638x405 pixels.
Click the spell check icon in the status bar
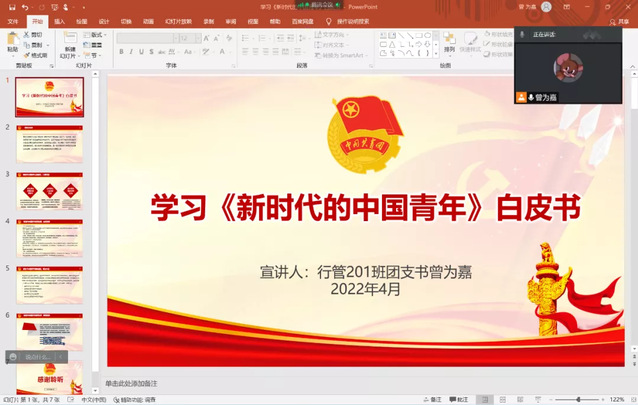tap(70, 400)
